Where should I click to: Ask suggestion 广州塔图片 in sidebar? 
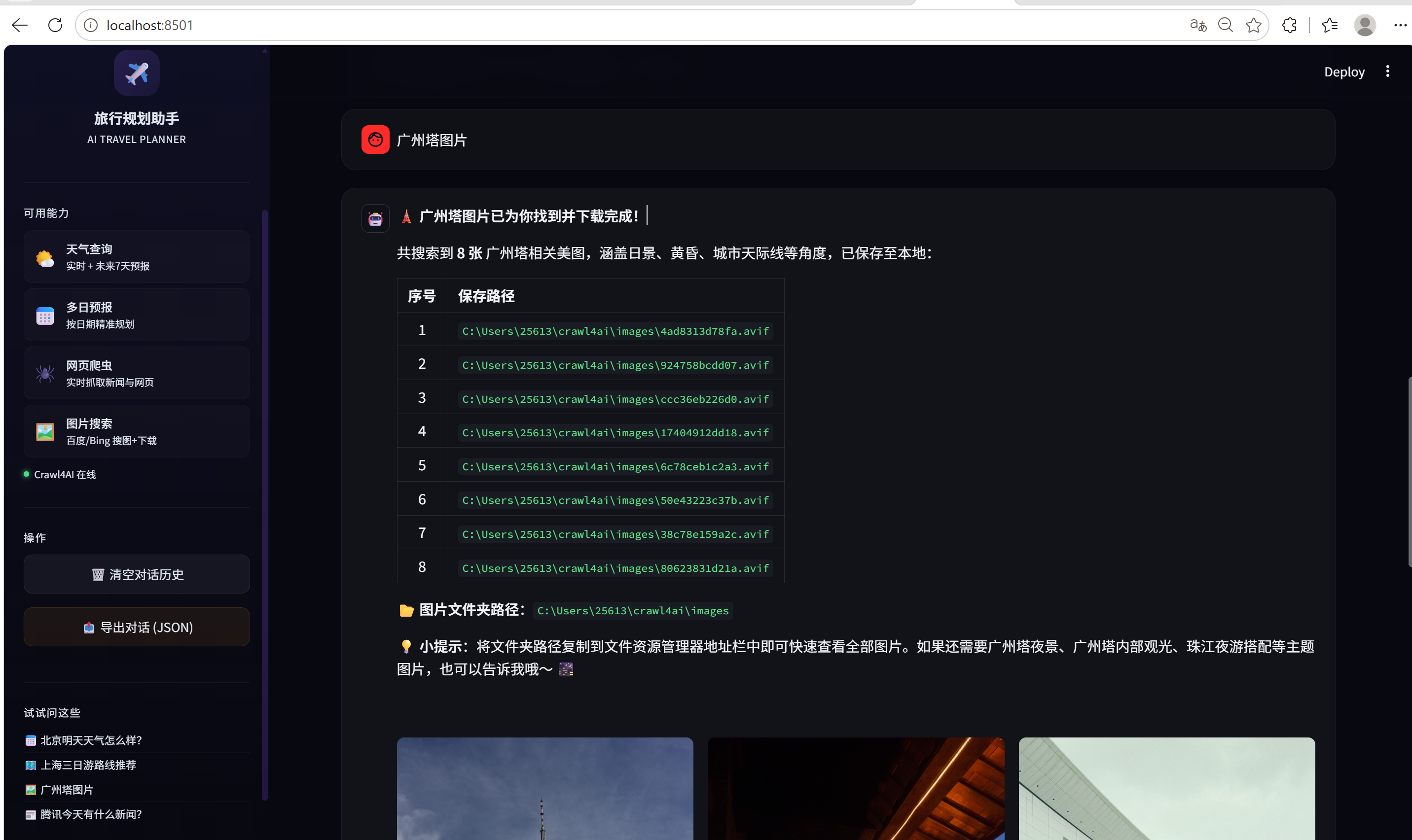pyautogui.click(x=60, y=790)
